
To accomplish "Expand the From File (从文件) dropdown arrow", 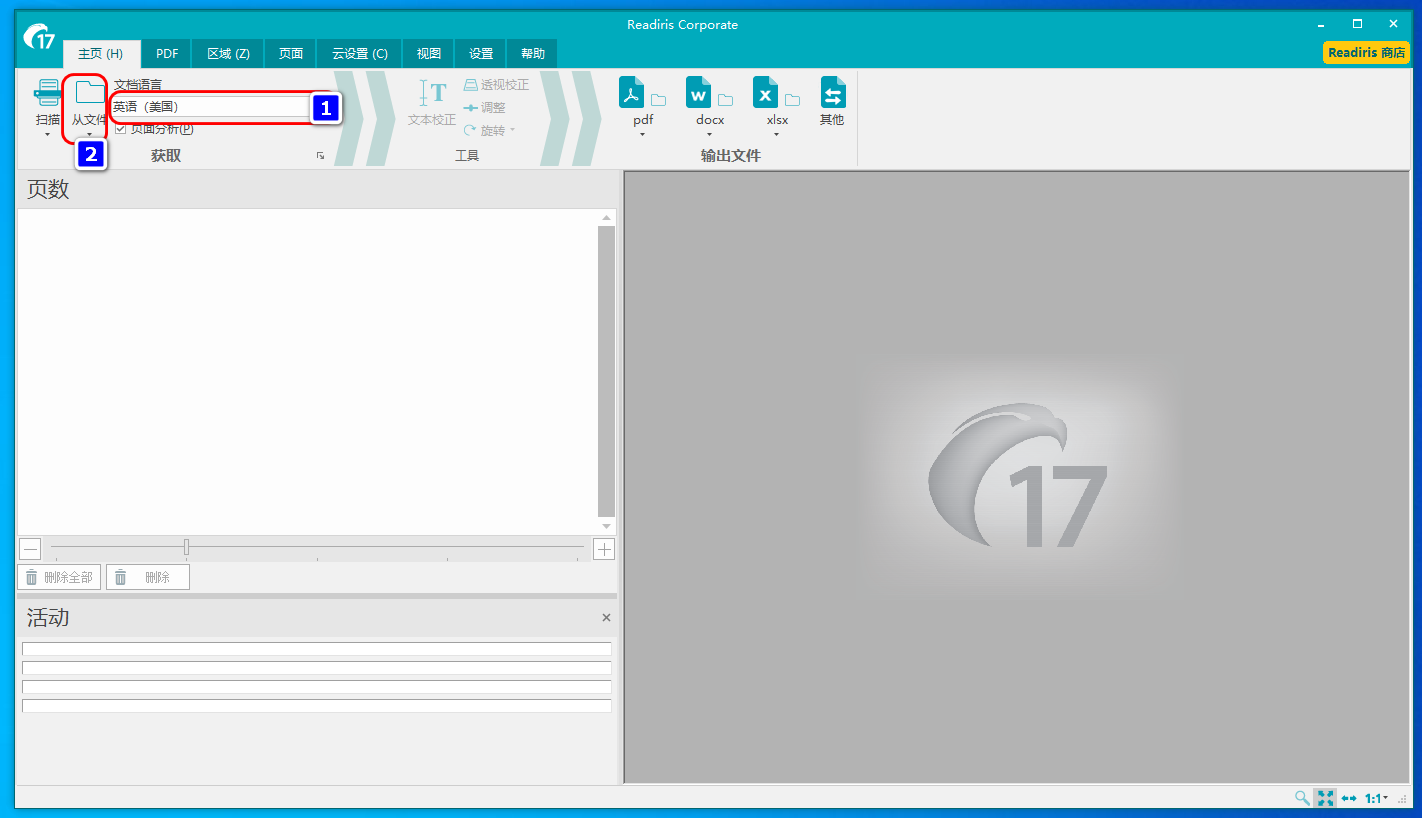I will (x=89, y=134).
